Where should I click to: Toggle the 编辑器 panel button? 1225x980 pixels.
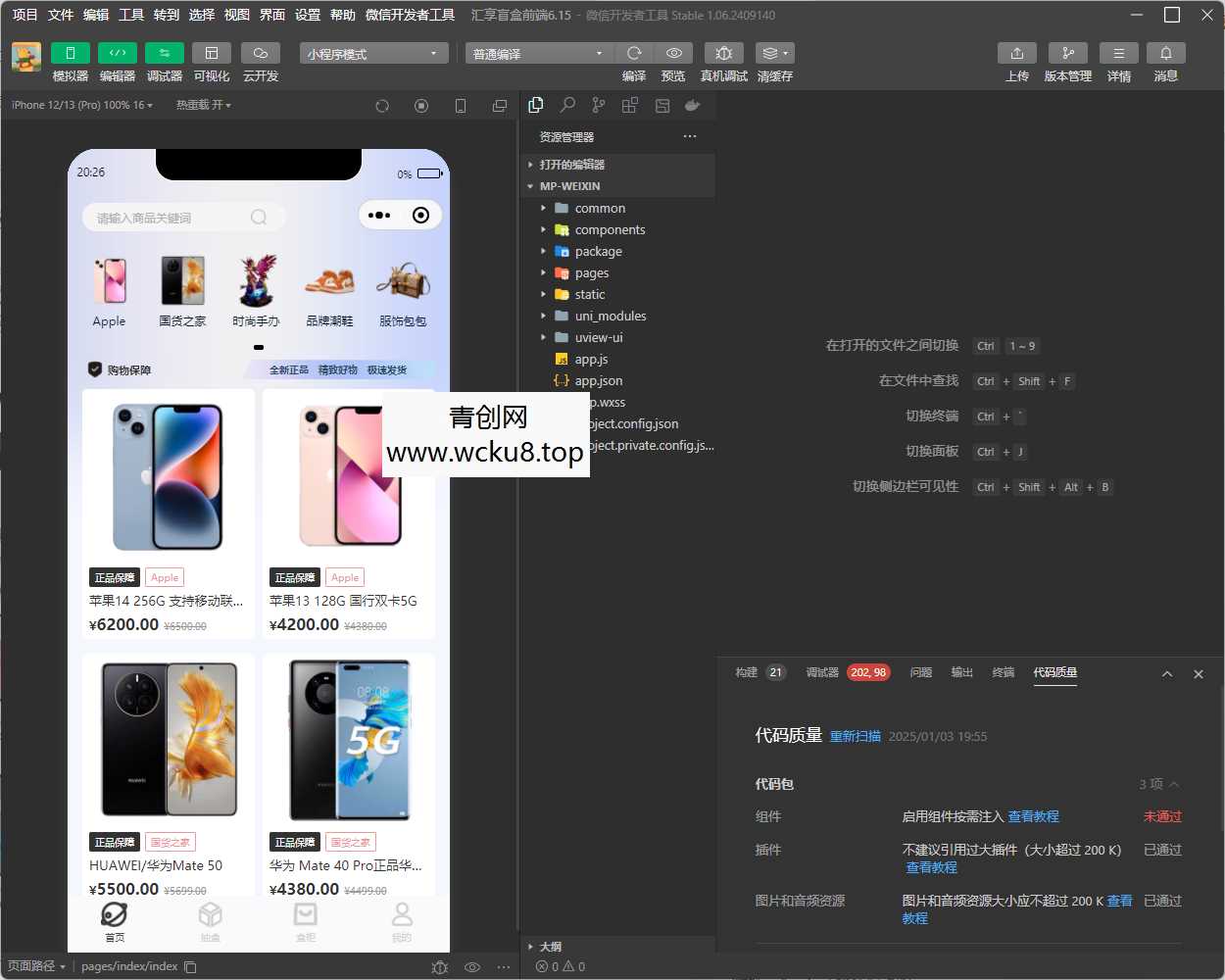click(x=117, y=53)
